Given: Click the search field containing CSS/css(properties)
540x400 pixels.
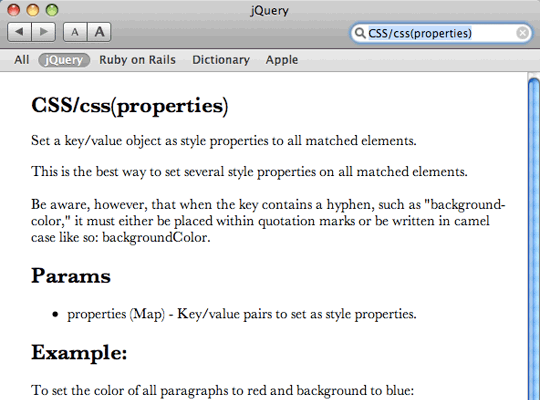Looking at the screenshot, I should [x=441, y=33].
